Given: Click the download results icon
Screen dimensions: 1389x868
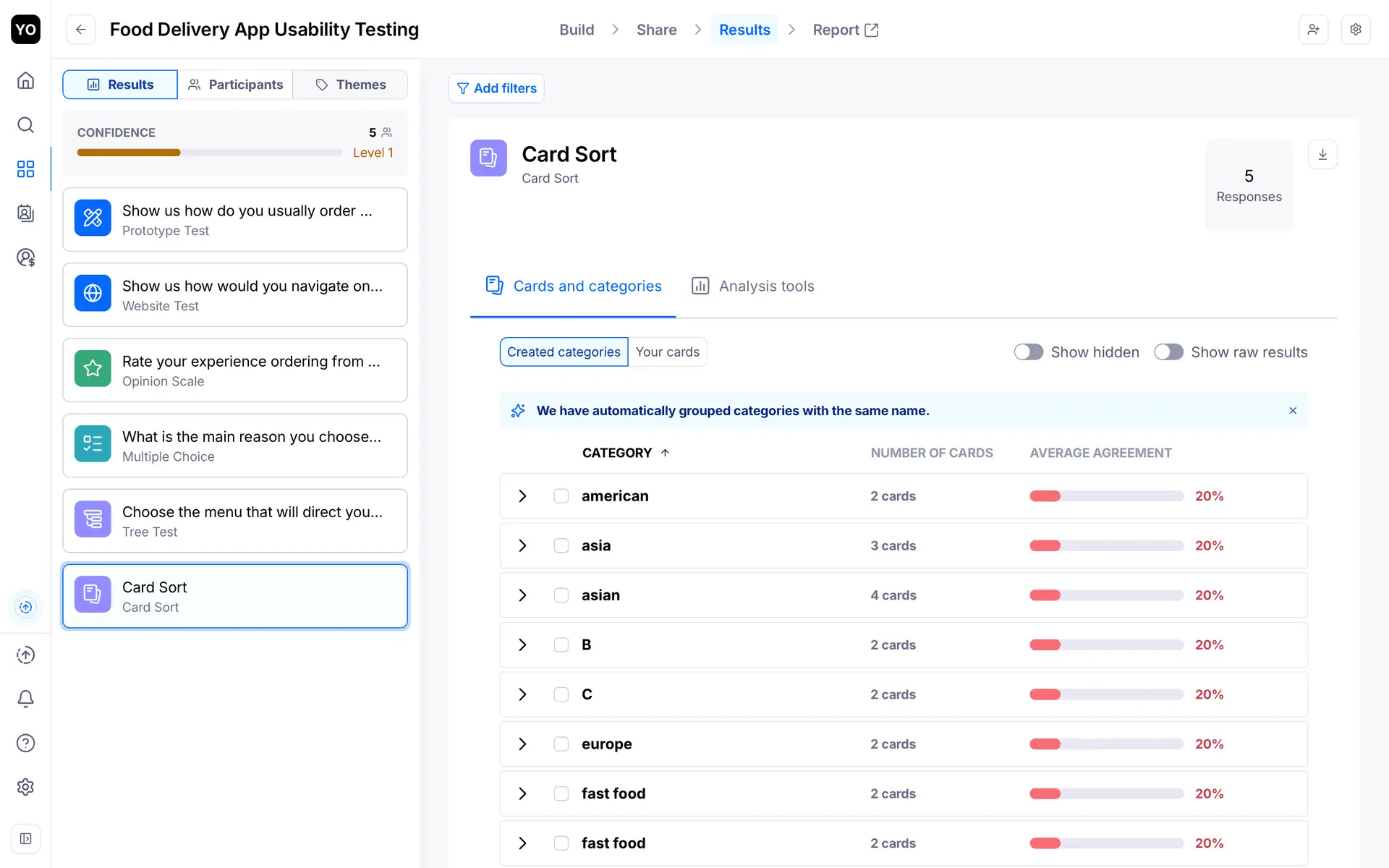Looking at the screenshot, I should pos(1322,154).
